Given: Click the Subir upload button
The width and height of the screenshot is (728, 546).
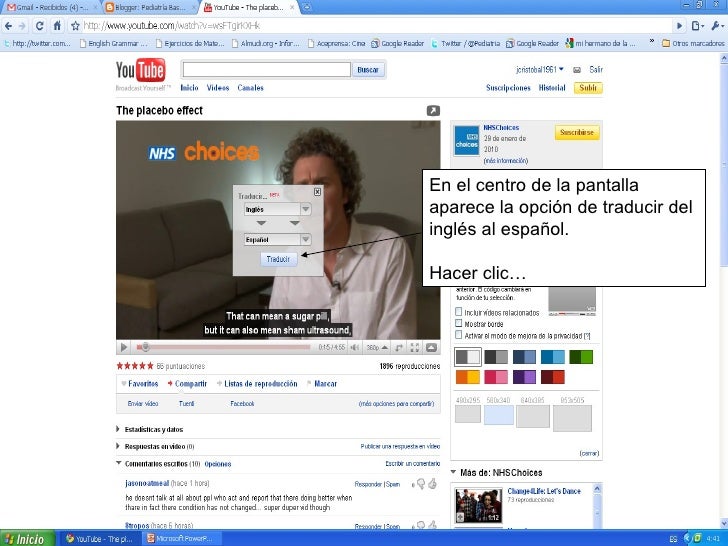Looking at the screenshot, I should [588, 88].
